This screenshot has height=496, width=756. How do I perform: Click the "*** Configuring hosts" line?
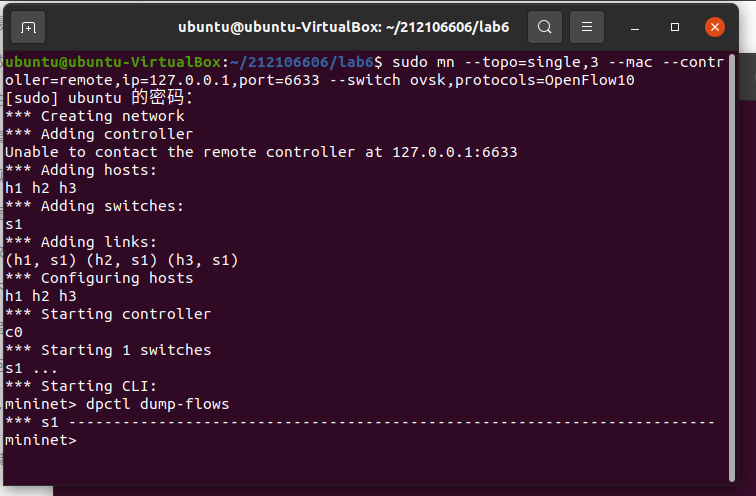tap(99, 278)
